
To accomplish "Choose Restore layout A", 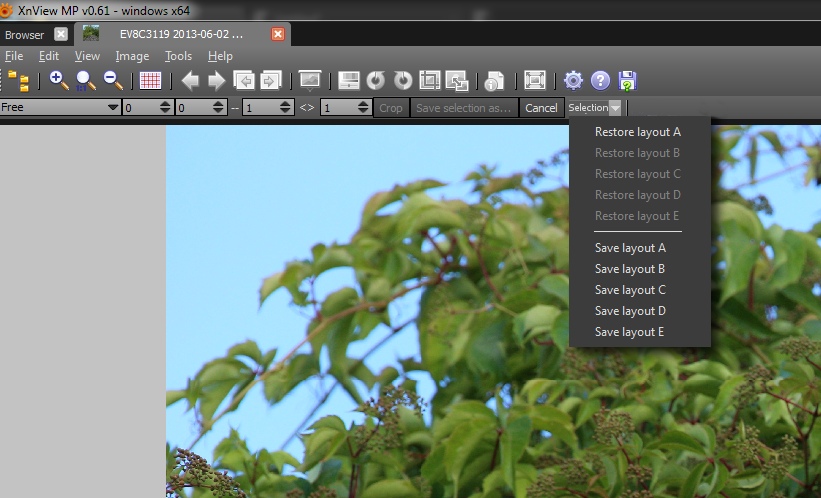I will (639, 132).
